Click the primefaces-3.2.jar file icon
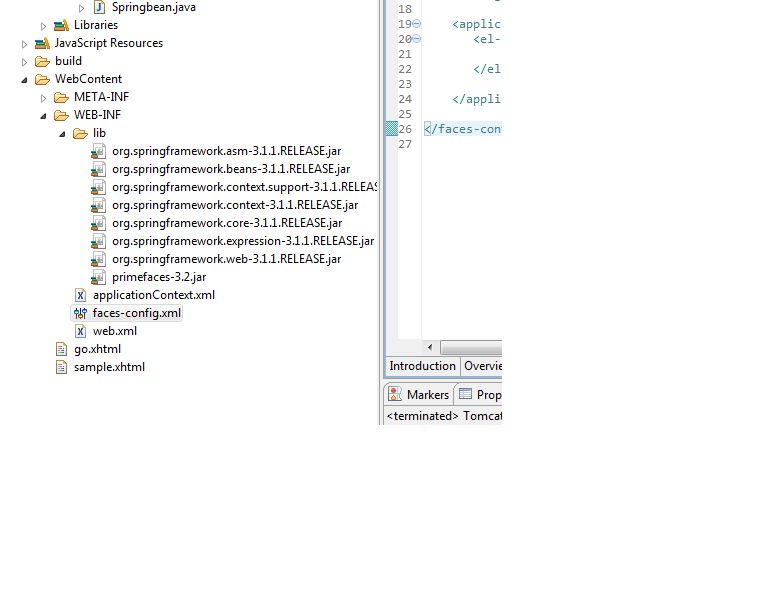This screenshot has width=768, height=614. pos(98,278)
